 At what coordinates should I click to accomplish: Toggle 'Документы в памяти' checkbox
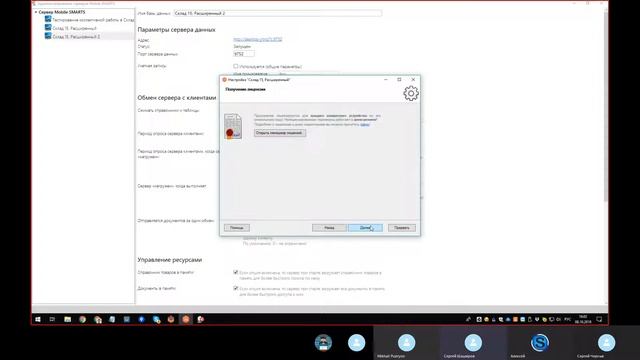236,288
